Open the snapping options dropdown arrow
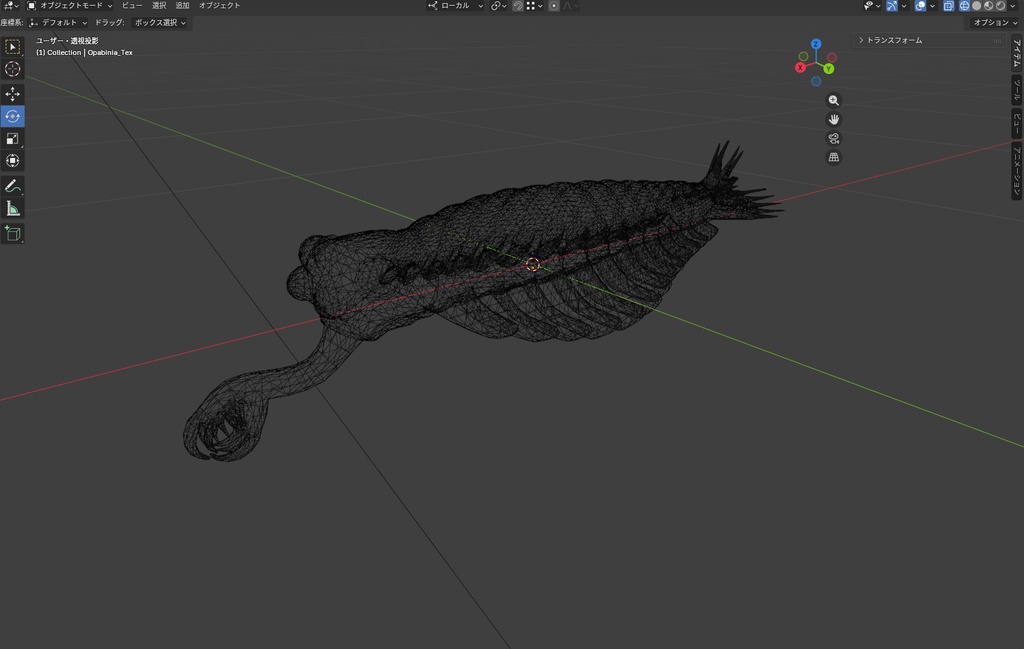This screenshot has width=1024, height=649. 539,6
